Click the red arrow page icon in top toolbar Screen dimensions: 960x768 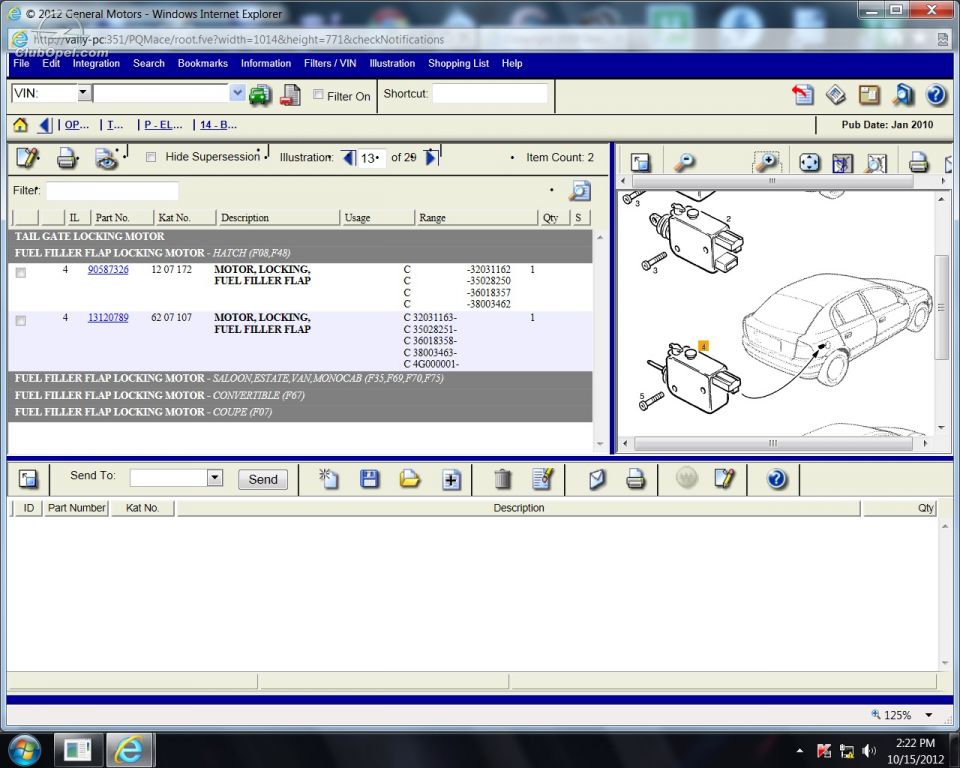pyautogui.click(x=803, y=95)
